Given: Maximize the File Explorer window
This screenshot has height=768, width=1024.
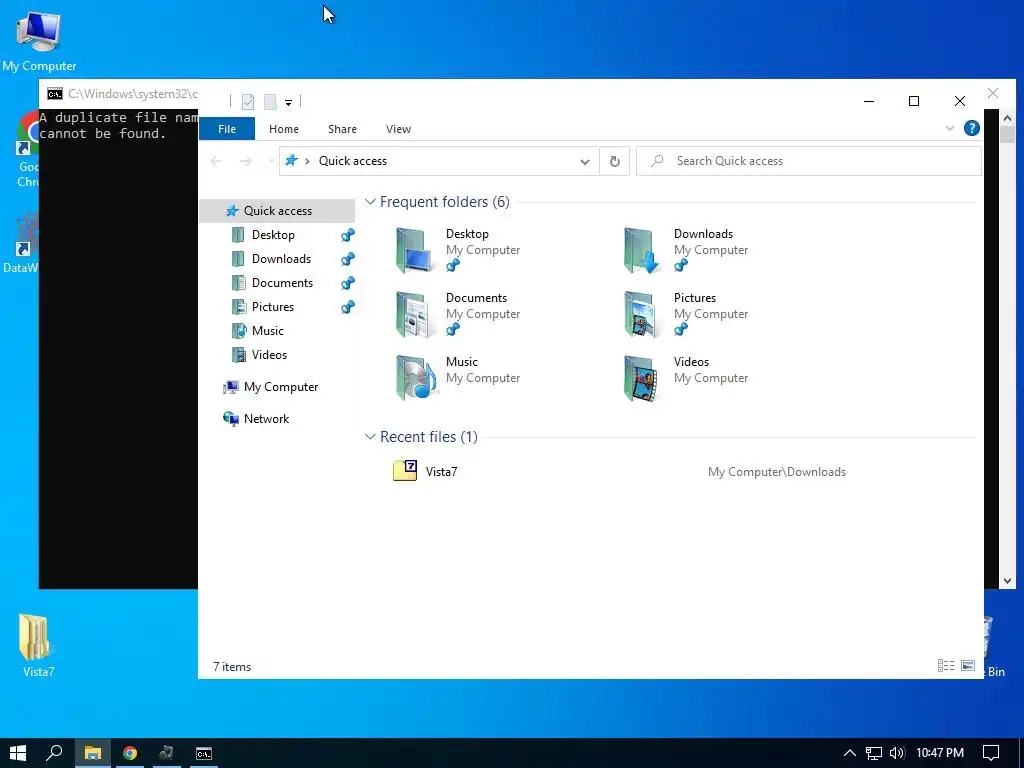Looking at the screenshot, I should (914, 101).
